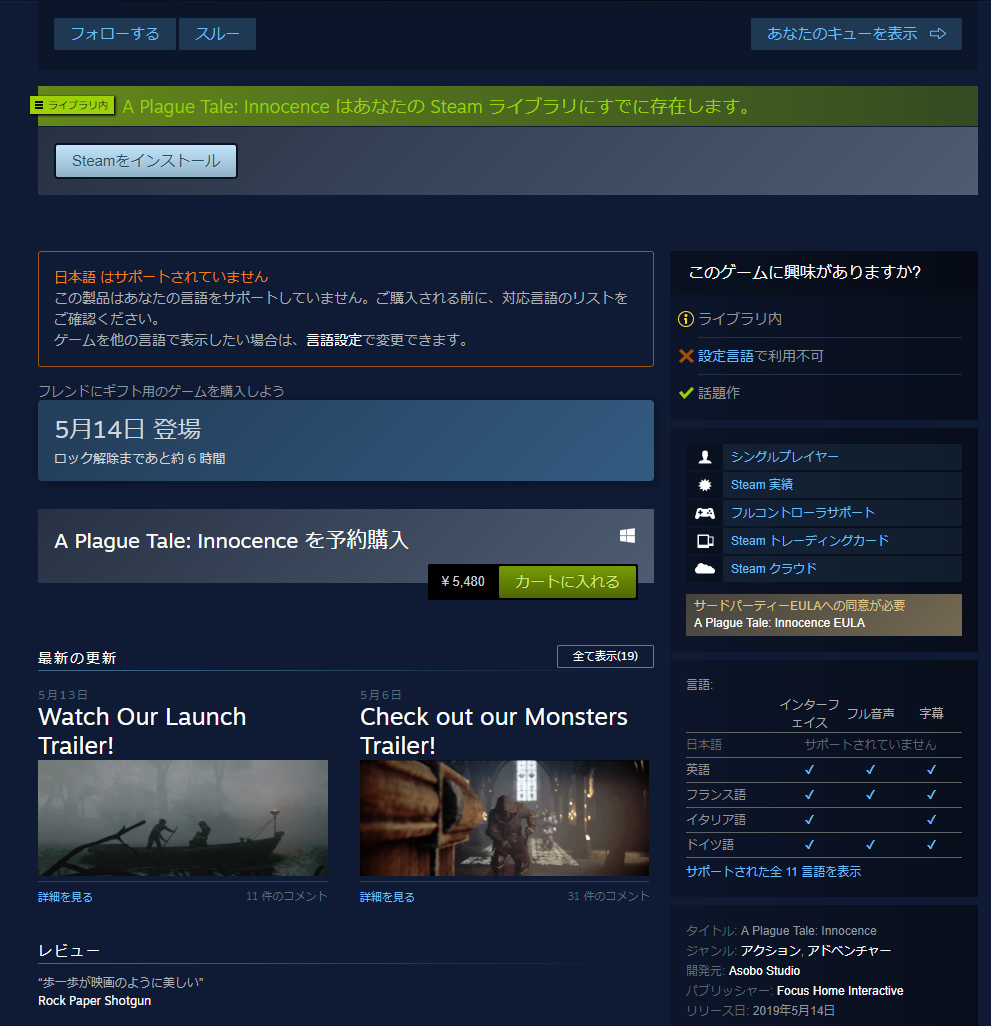Image resolution: width=991 pixels, height=1026 pixels.
Task: Open あなたのキューを表示 queue button
Action: (x=856, y=34)
